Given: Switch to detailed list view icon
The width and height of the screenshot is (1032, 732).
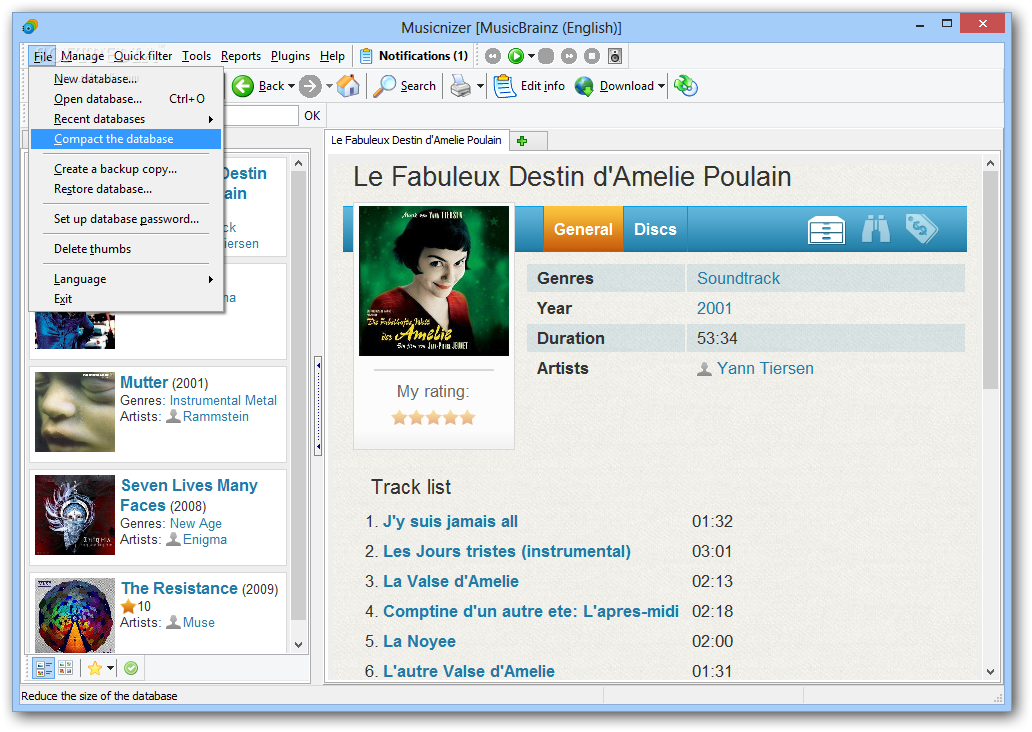Looking at the screenshot, I should point(44,669).
